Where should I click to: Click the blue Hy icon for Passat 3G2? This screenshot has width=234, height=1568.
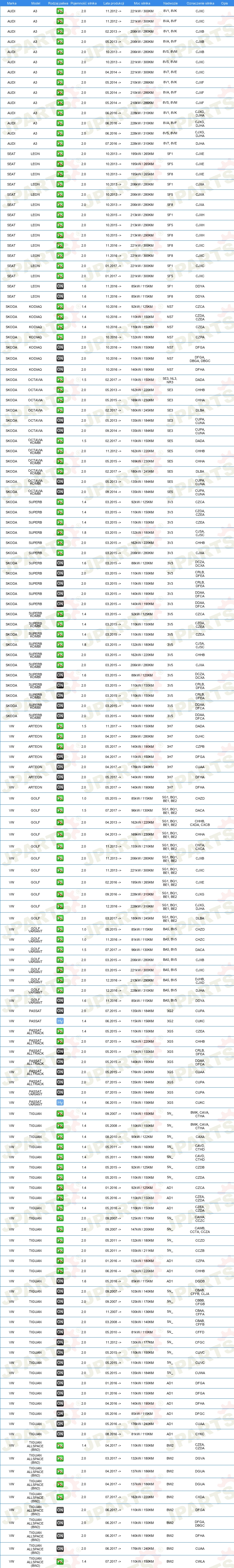tap(60, 1021)
